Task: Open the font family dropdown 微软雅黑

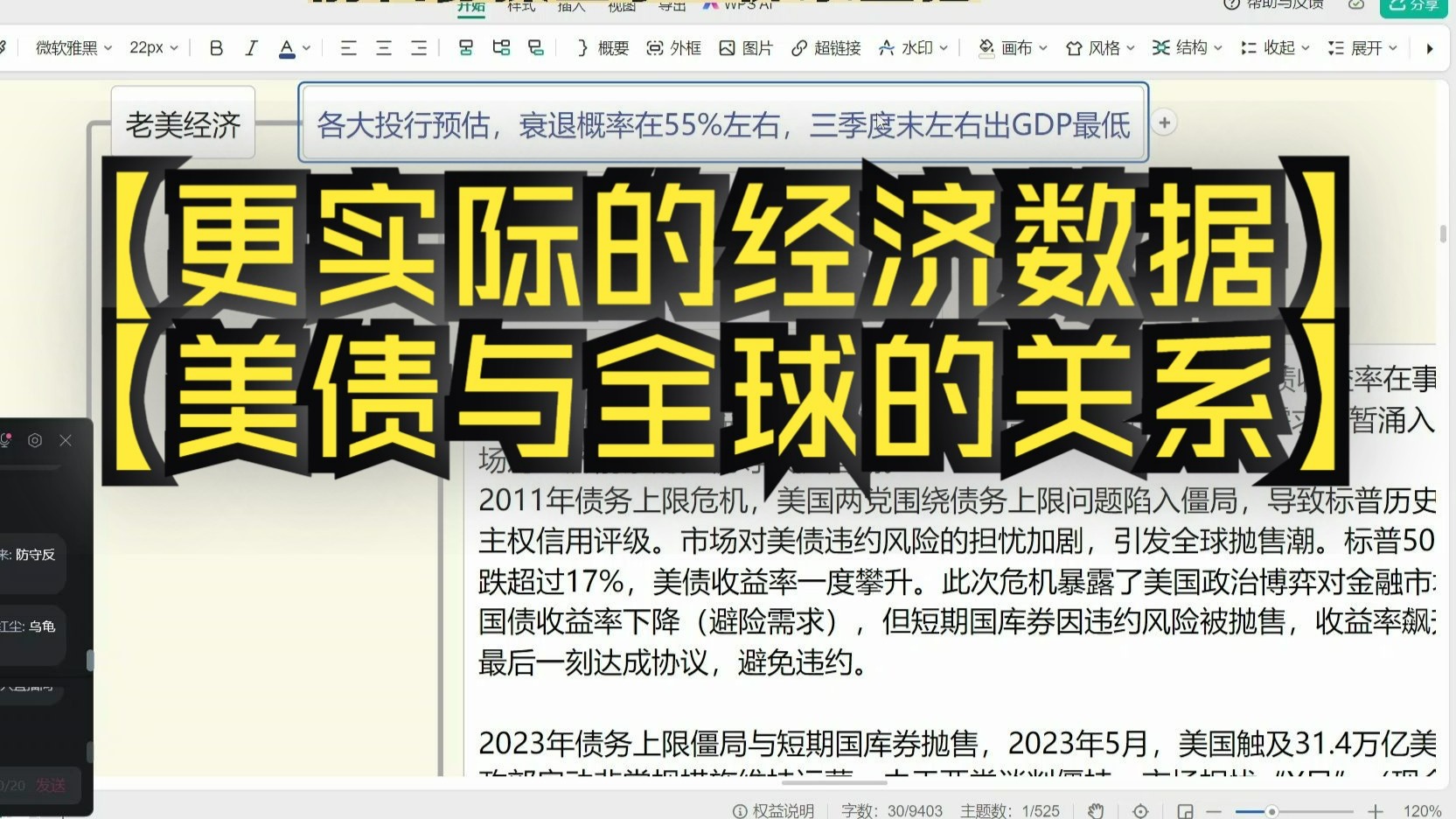Action: click(x=73, y=48)
